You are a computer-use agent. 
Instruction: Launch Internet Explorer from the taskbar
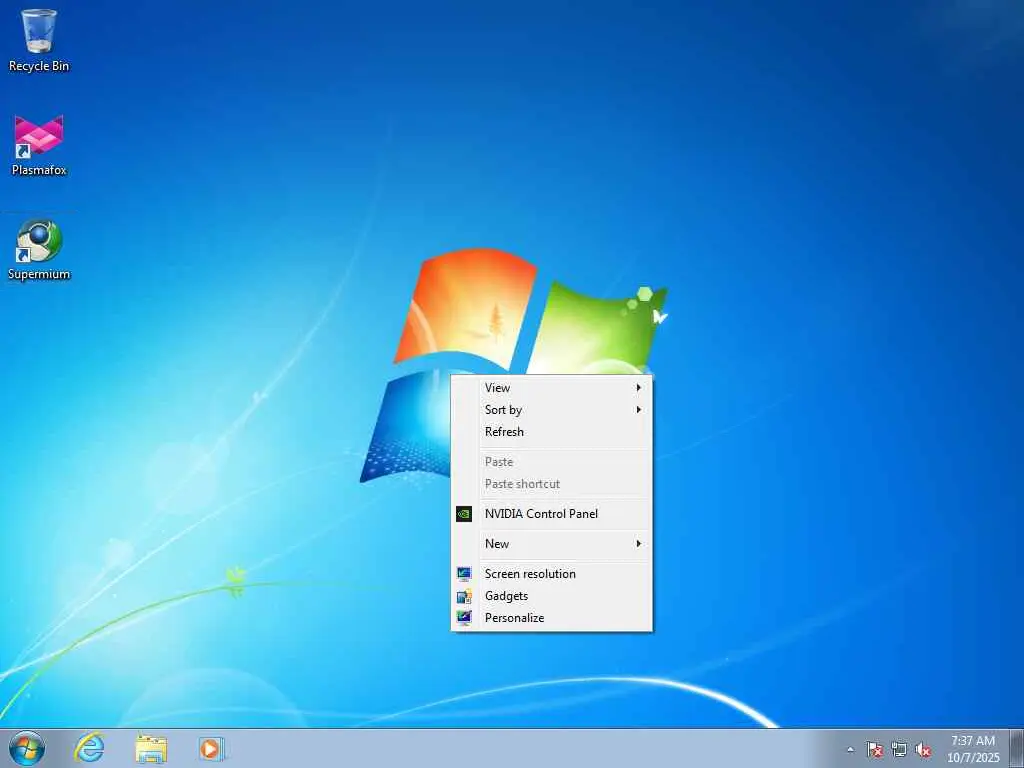(89, 748)
